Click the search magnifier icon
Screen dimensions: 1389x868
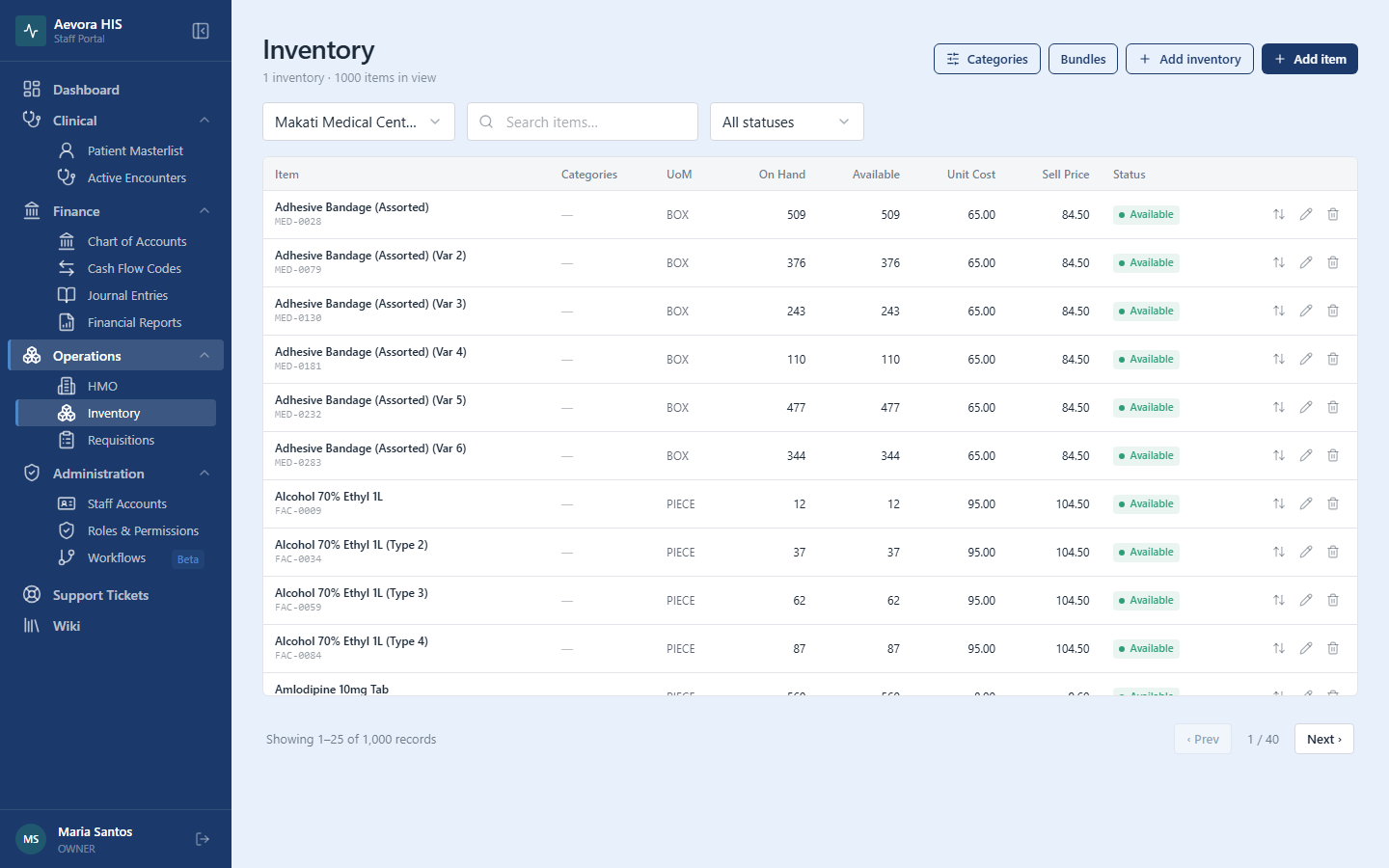tap(486, 122)
